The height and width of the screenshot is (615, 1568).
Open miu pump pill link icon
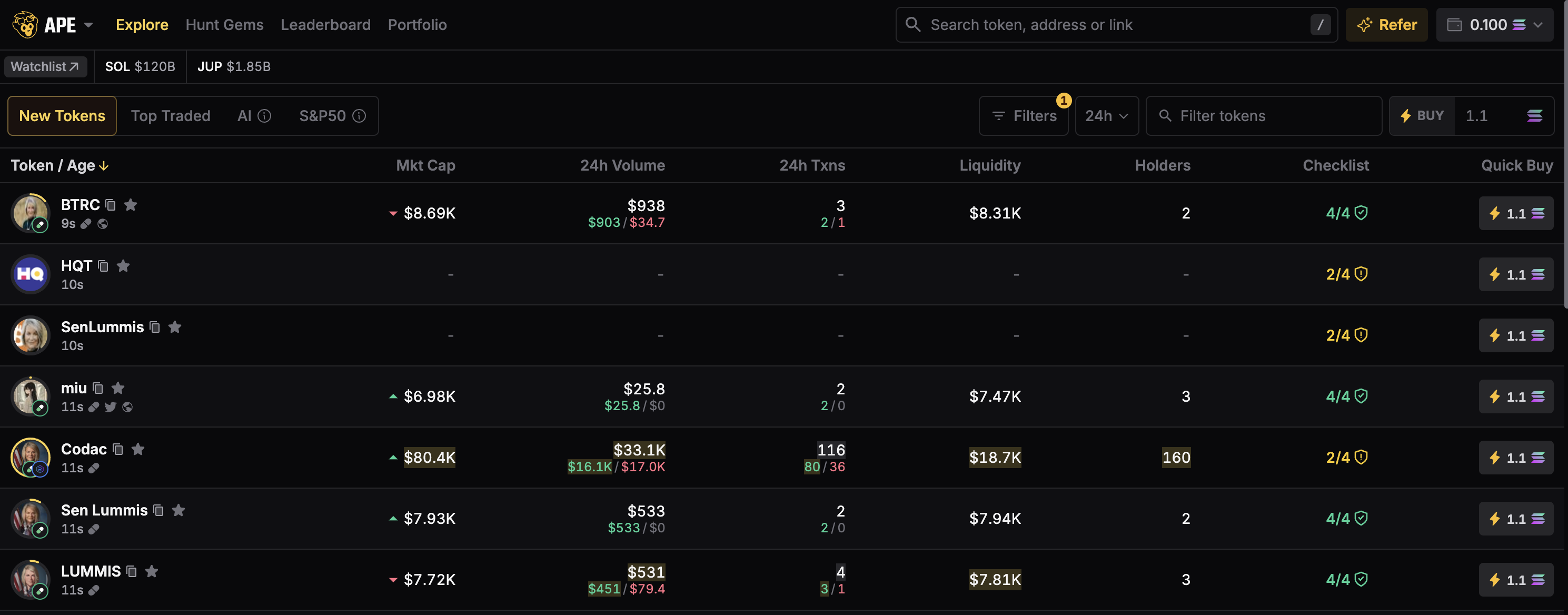coord(94,406)
